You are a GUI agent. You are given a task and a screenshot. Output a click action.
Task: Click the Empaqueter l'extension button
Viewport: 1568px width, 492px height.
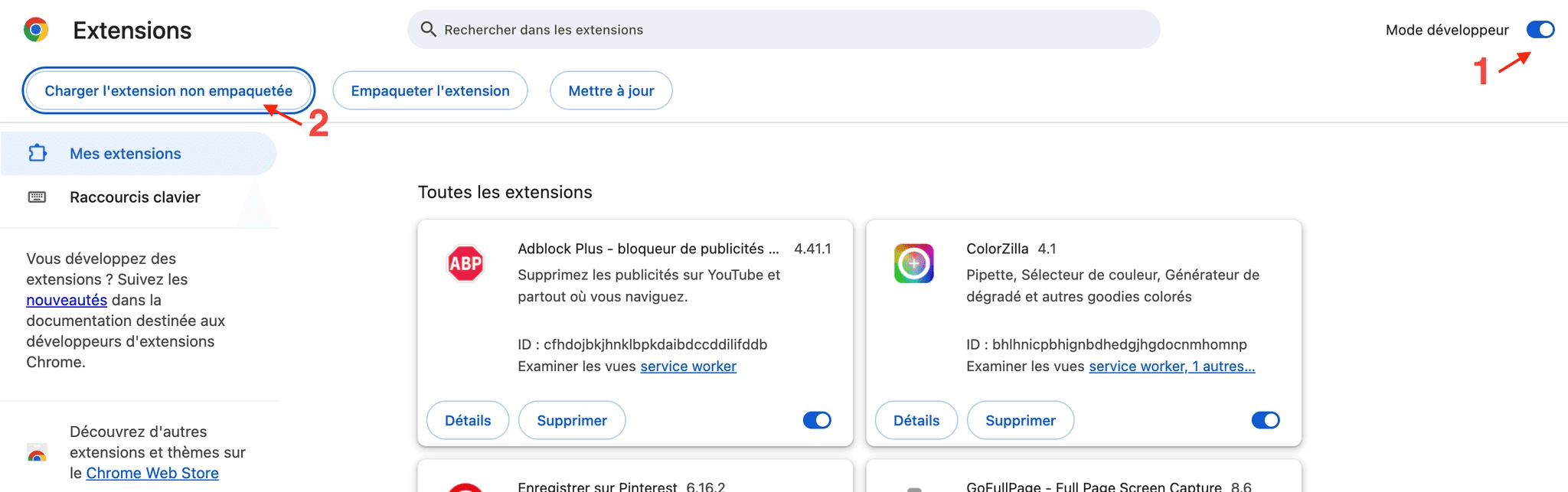click(x=430, y=90)
